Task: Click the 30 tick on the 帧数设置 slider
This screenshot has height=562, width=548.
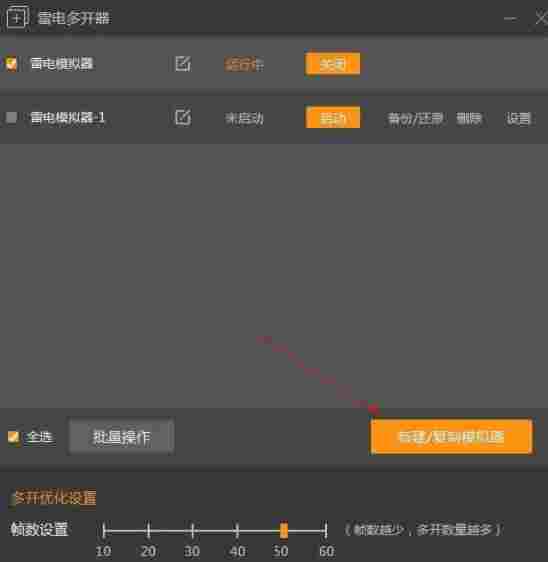Action: [x=192, y=530]
